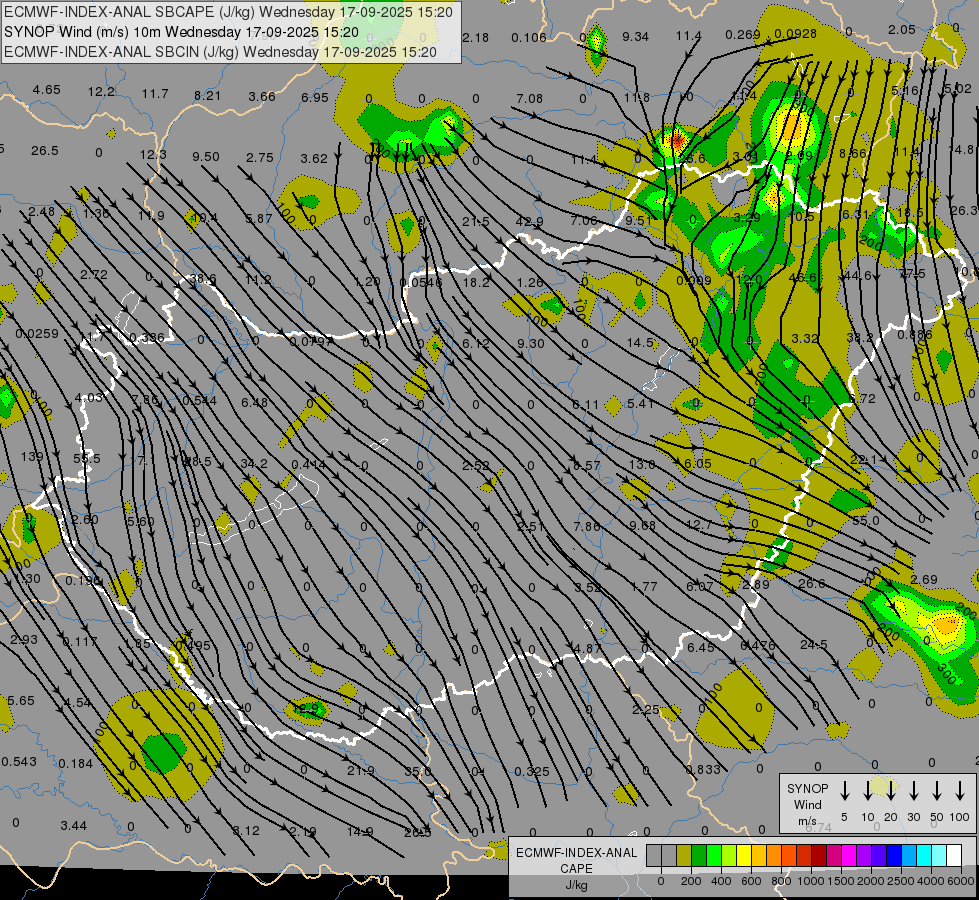Pick the yellow 600 J/kg CAPE legend swatch
This screenshot has width=979, height=900.
(x=745, y=855)
